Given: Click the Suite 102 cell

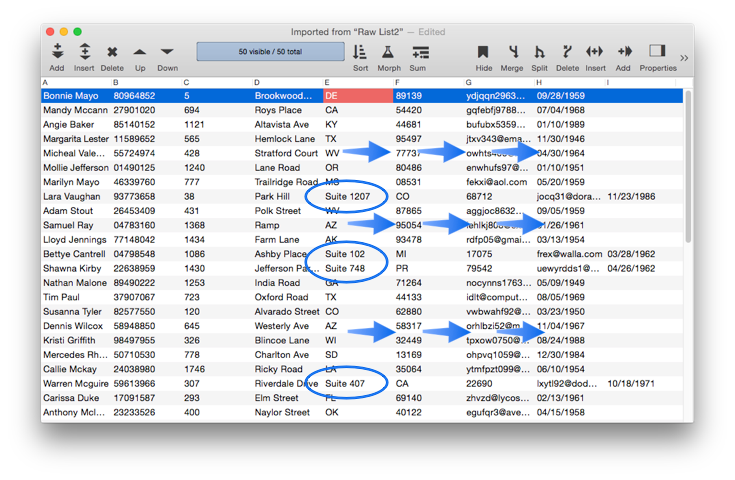Looking at the screenshot, I should 358,254.
